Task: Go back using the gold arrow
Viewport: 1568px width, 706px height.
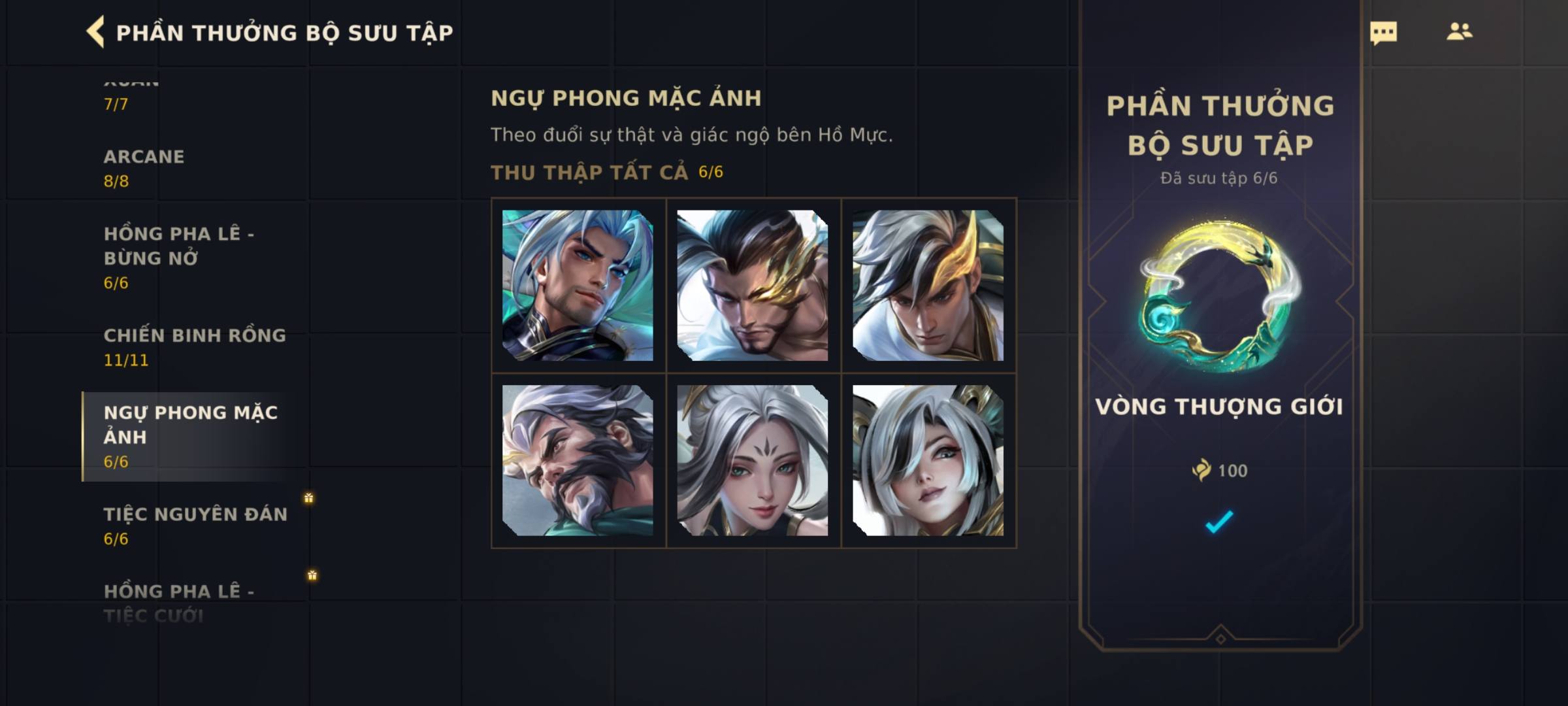Action: (95, 32)
